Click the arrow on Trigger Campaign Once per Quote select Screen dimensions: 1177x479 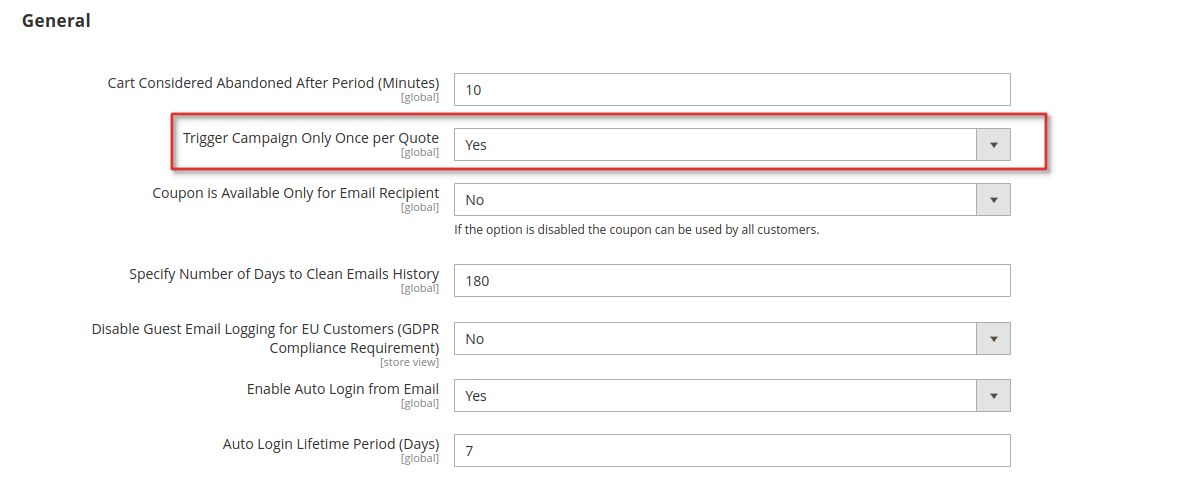click(x=993, y=145)
